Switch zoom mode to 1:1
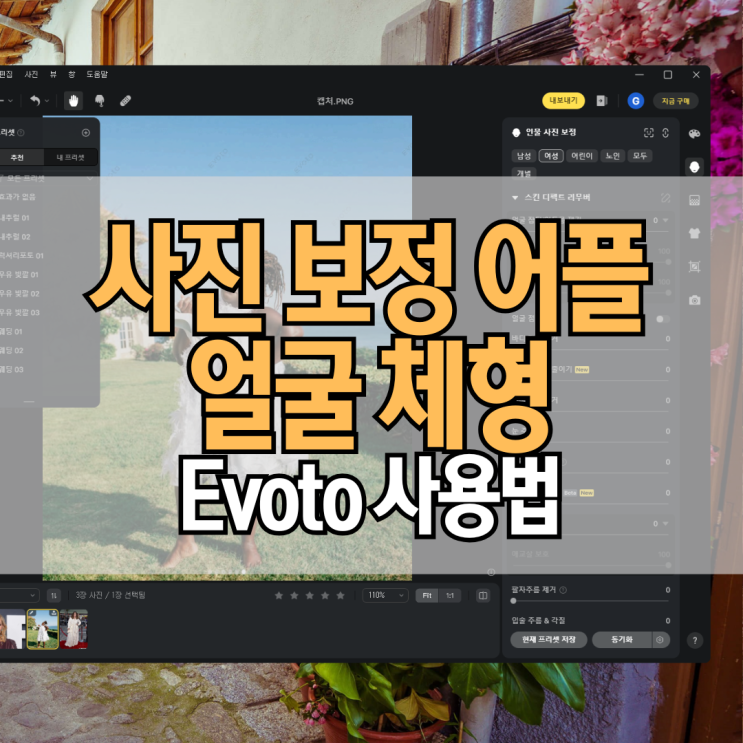Screen dimensions: 743x743 click(450, 595)
